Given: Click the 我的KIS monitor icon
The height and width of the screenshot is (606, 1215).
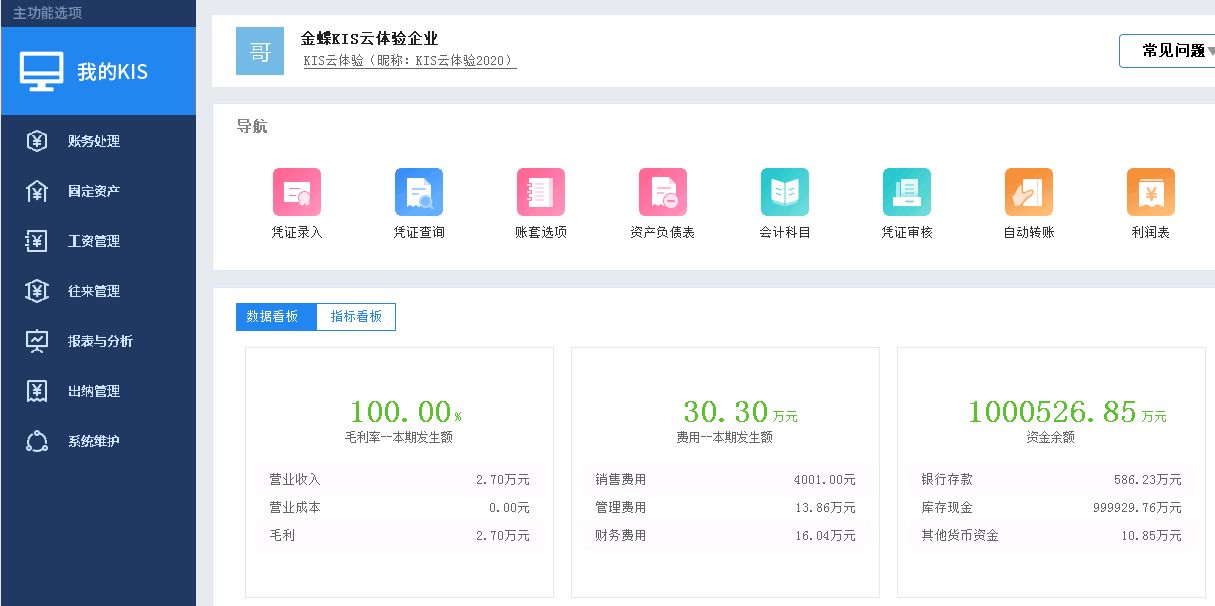Looking at the screenshot, I should (x=41, y=71).
